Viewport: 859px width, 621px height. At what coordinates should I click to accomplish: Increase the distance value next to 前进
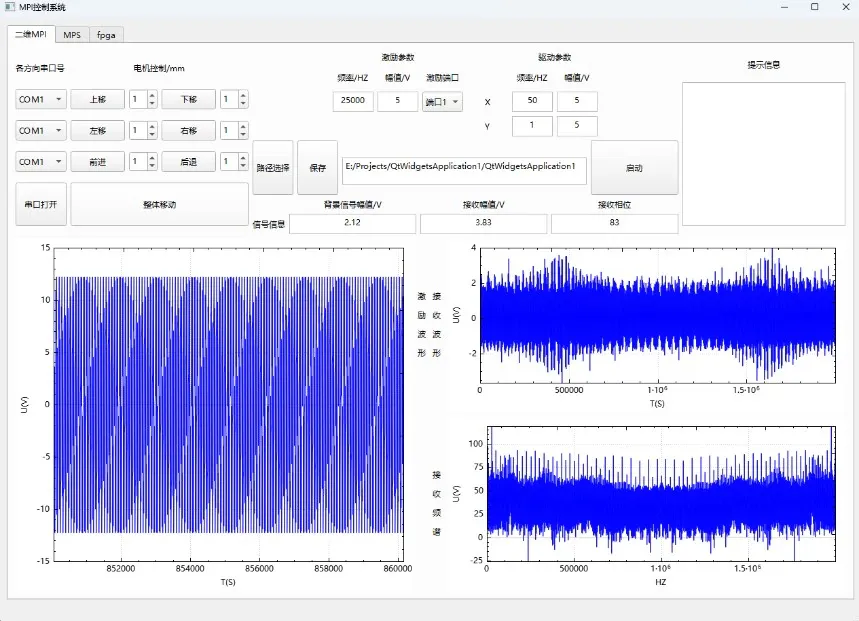(152, 157)
